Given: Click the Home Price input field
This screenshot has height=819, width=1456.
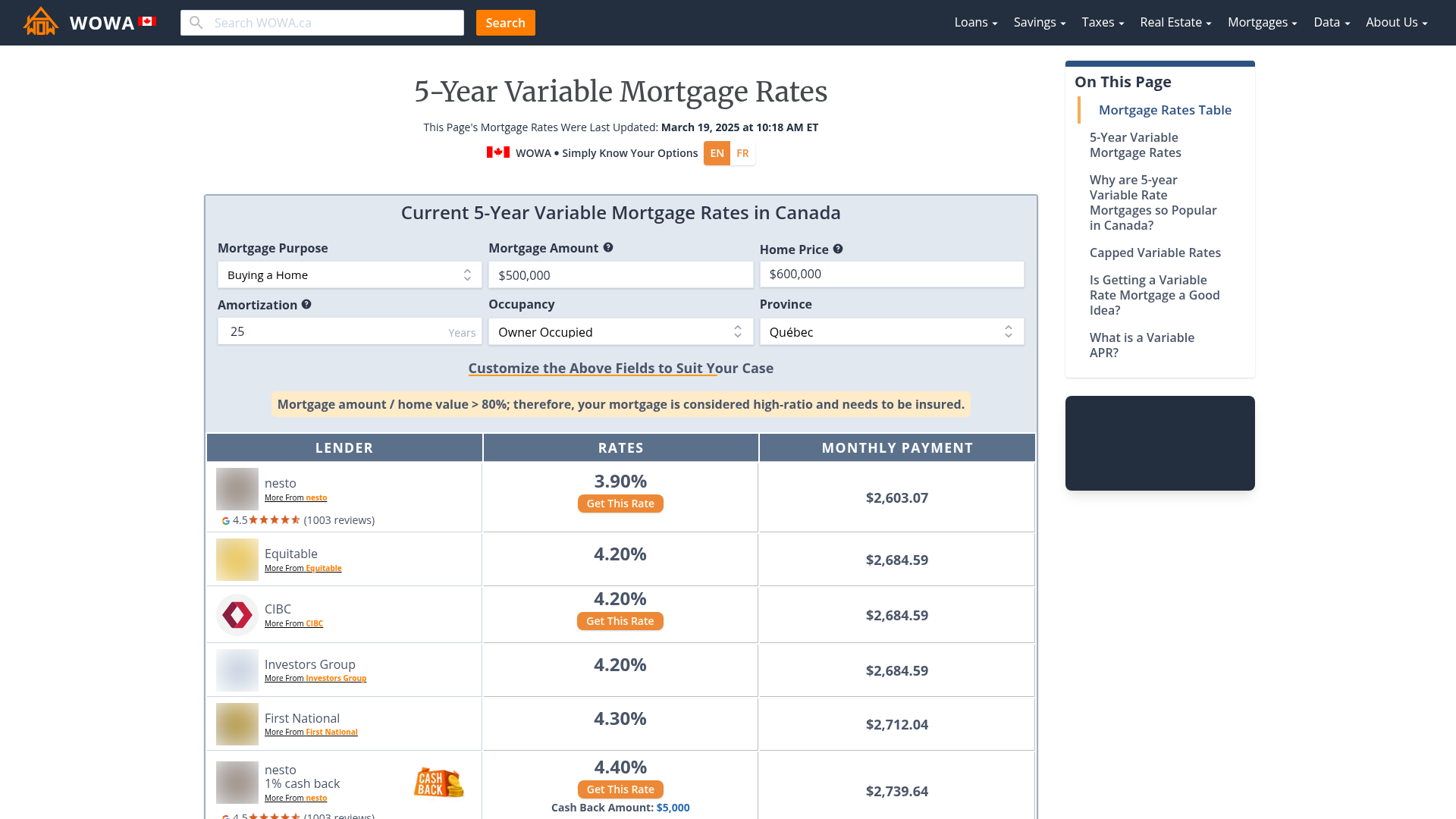Looking at the screenshot, I should coord(892,274).
